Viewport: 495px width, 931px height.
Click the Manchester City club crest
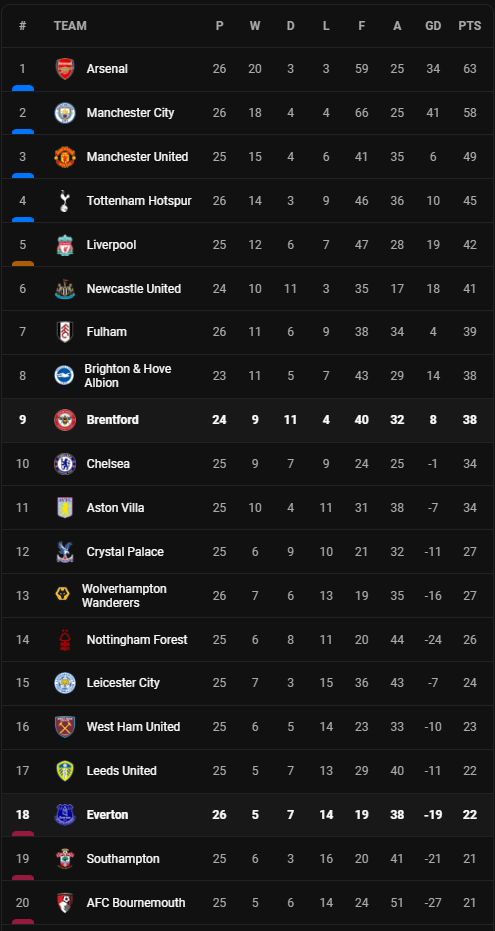pos(65,113)
